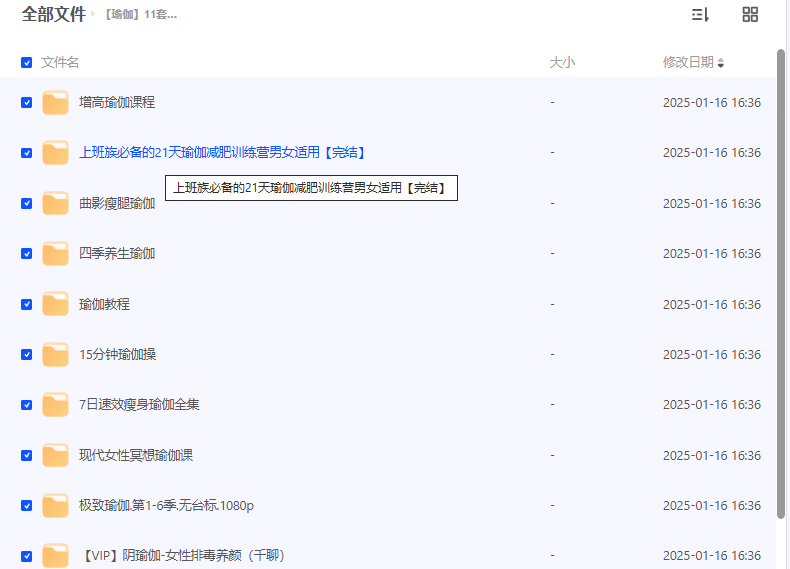
Task: Toggle the select-all checkbox beside 文件名
Action: (x=27, y=62)
